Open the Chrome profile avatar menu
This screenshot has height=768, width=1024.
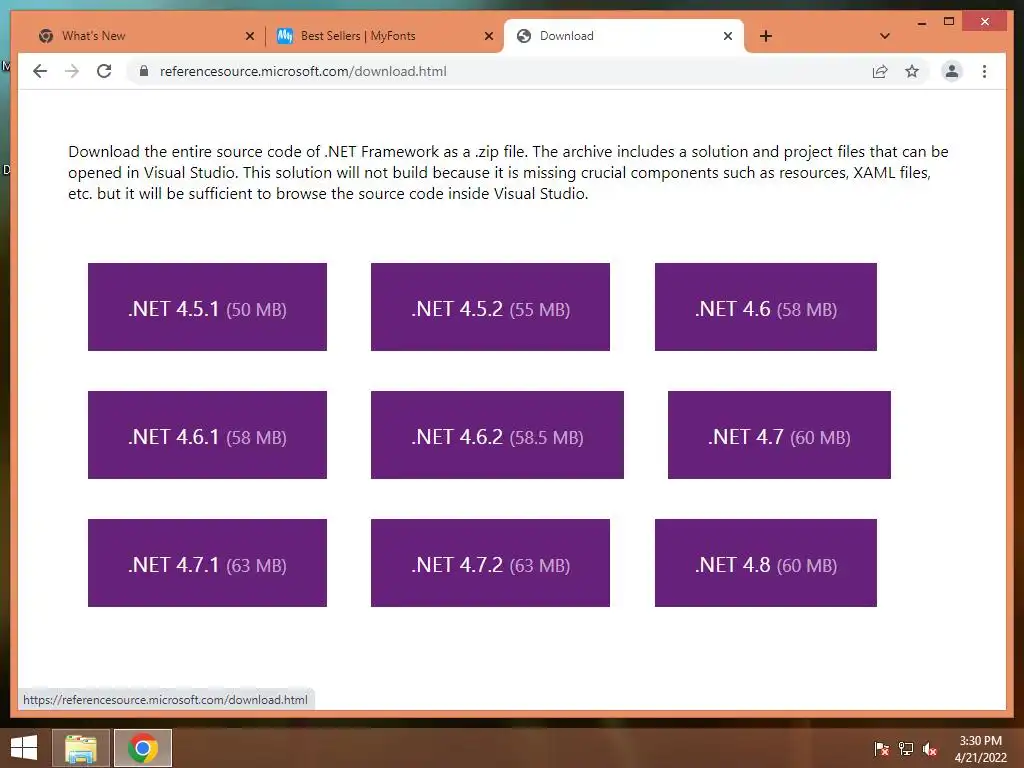coord(952,71)
